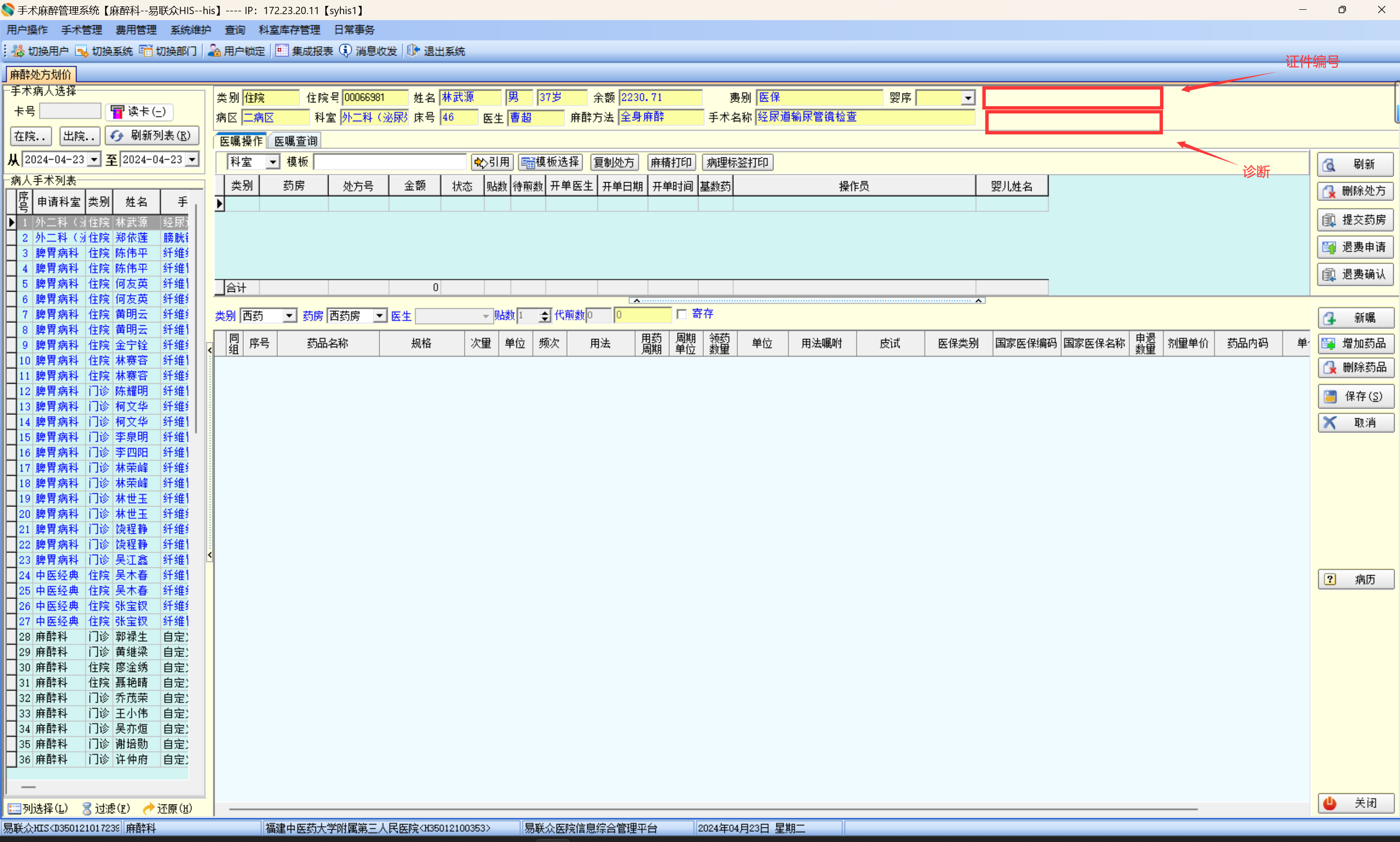The width and height of the screenshot is (1400, 842).
Task: Click the 用户锁定 lock icon
Action: point(214,51)
